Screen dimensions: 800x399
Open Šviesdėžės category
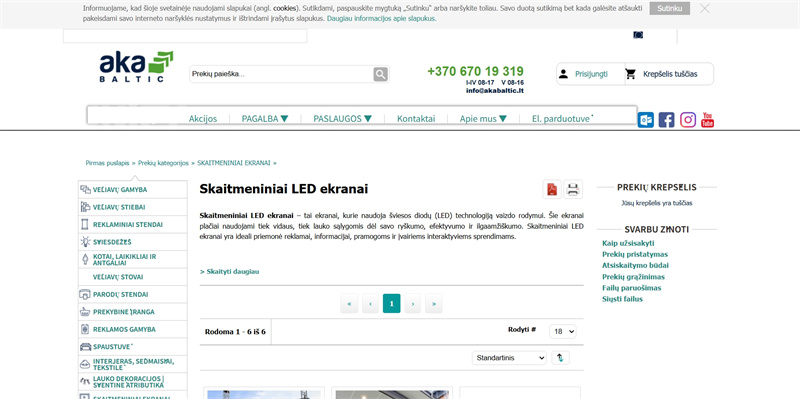click(112, 242)
